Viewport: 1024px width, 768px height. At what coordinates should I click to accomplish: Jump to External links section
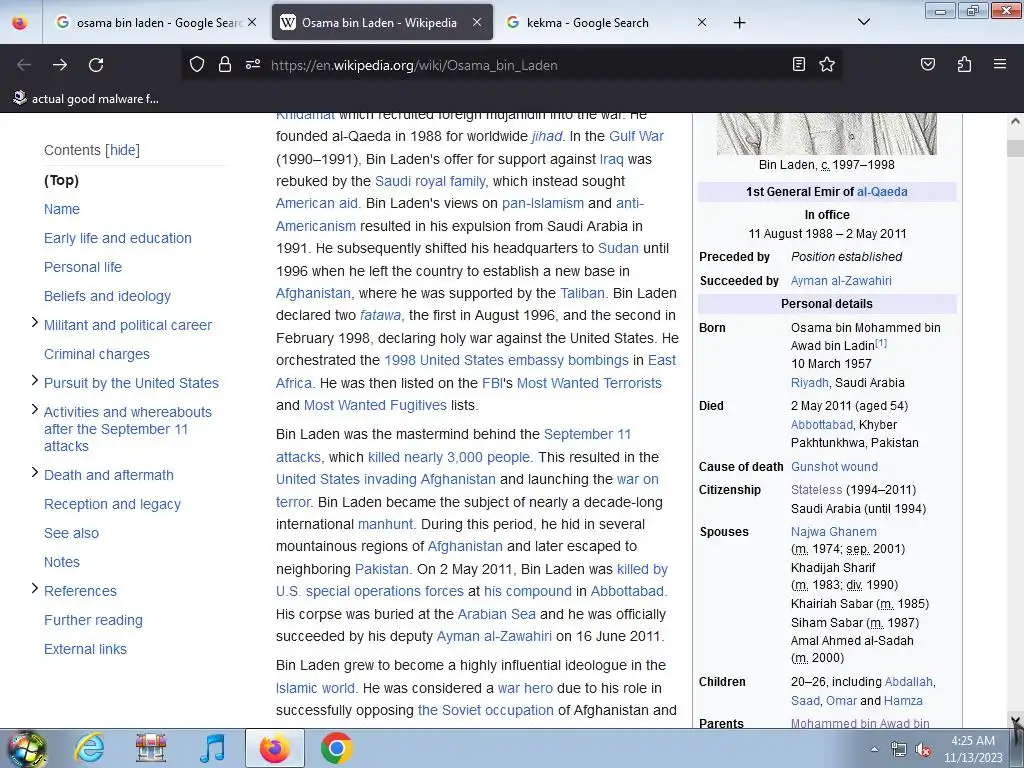click(x=85, y=649)
